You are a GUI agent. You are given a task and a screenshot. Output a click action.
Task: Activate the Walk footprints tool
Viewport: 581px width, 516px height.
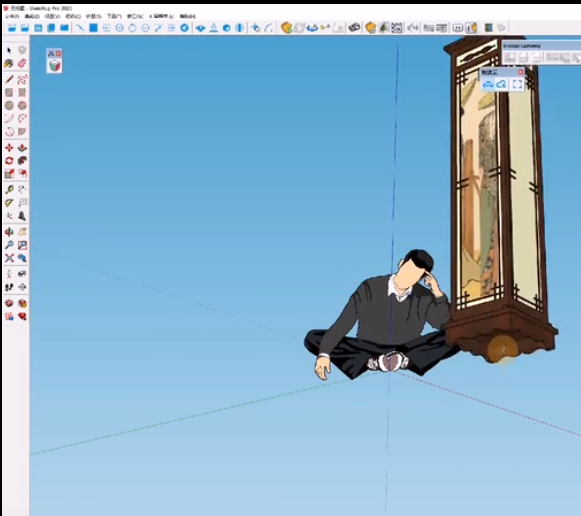click(x=9, y=287)
